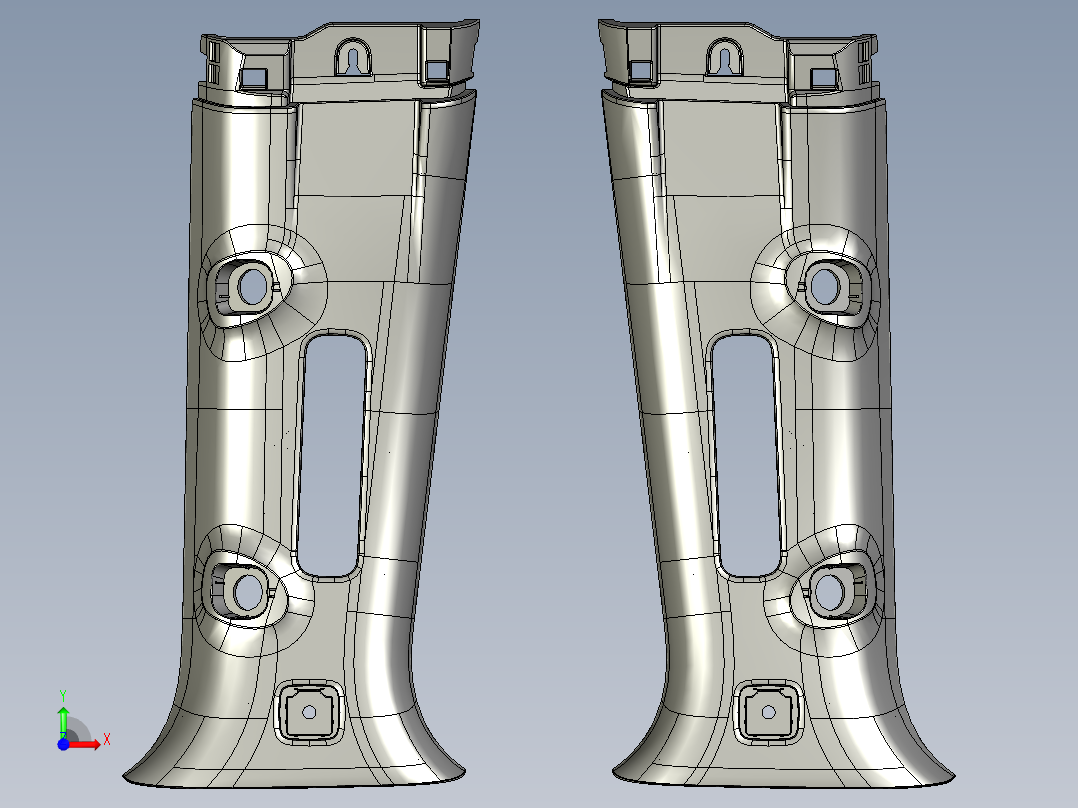Pick the keyhole slot on right part top
Viewport: 1078px width, 808px height.
coord(725,60)
